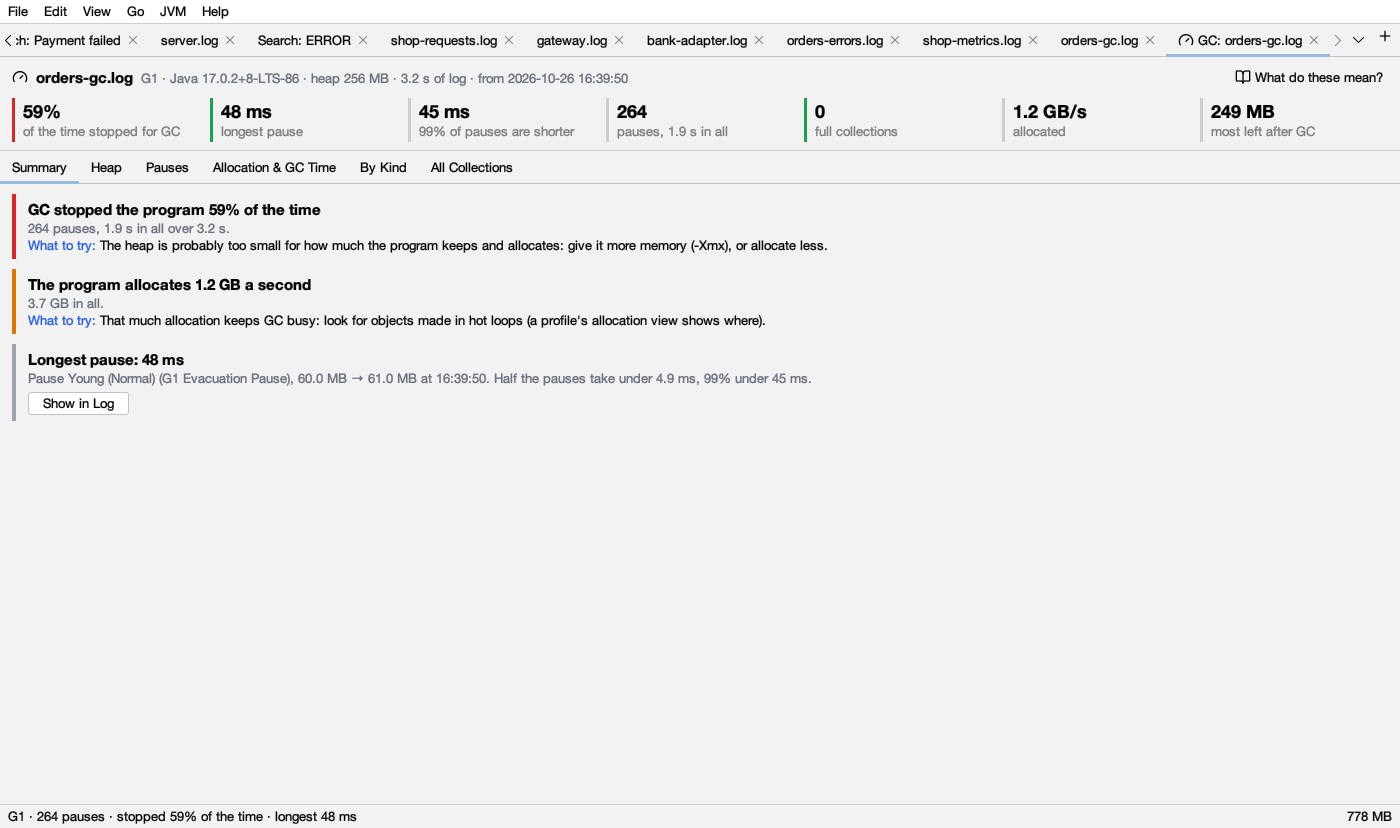Viewport: 1400px width, 828px height.
Task: Close the orders-errors.log tab
Action: (895, 40)
